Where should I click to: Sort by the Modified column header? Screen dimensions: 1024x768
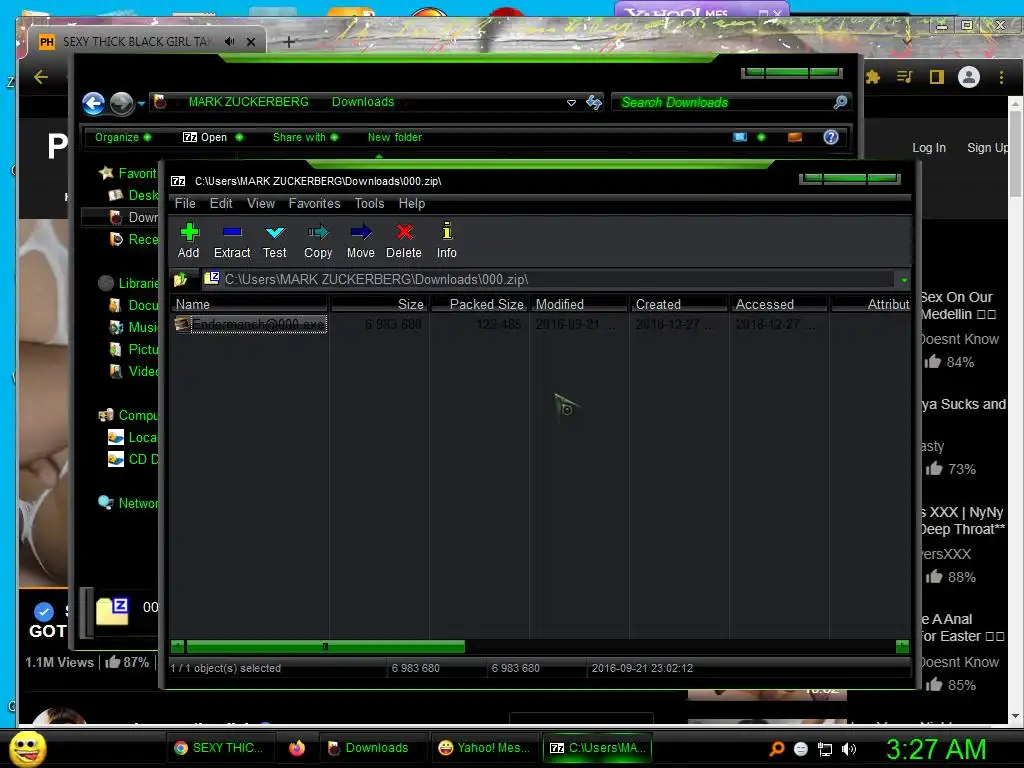pos(579,304)
